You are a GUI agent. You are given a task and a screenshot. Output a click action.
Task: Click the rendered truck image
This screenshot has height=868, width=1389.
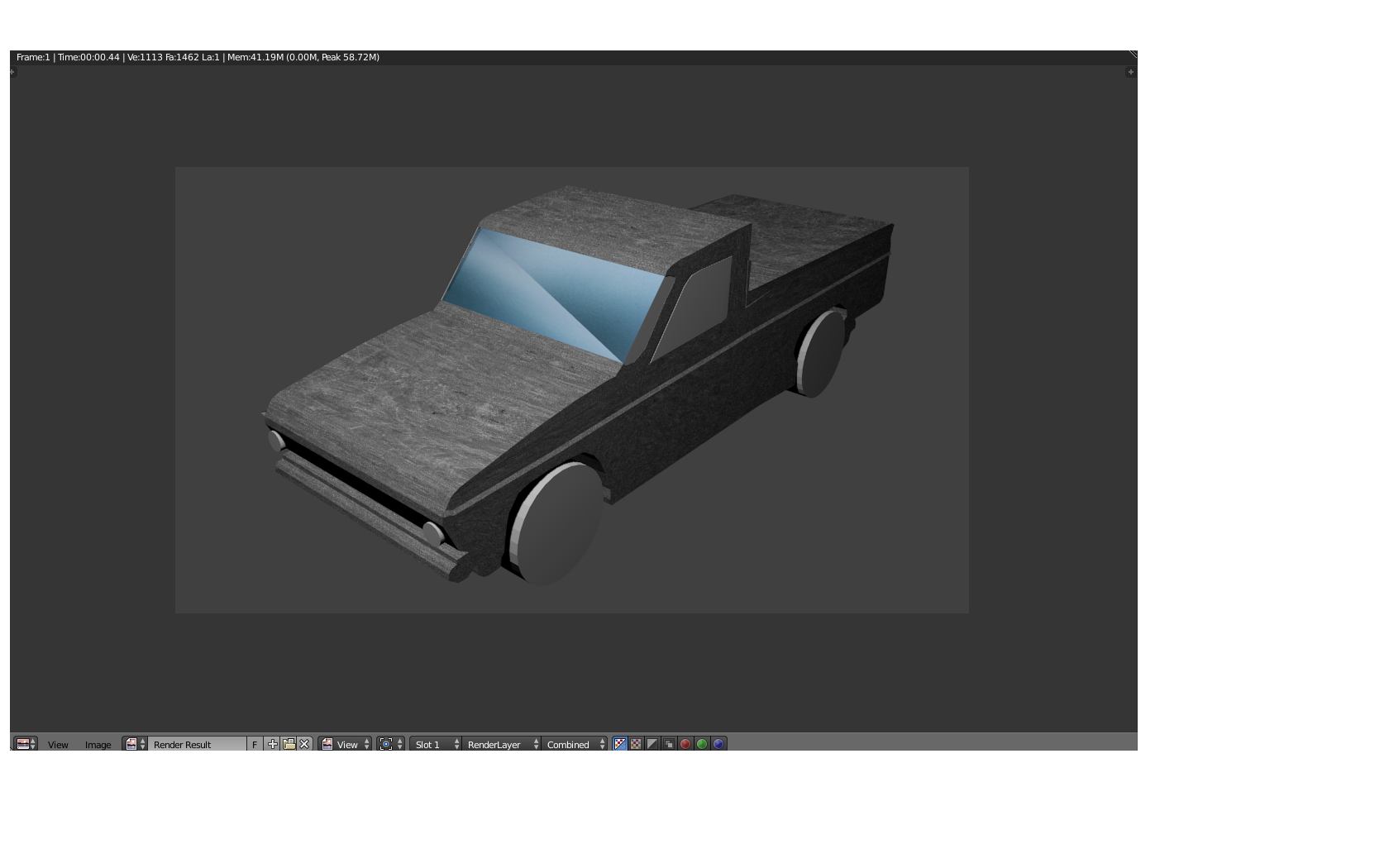571,389
